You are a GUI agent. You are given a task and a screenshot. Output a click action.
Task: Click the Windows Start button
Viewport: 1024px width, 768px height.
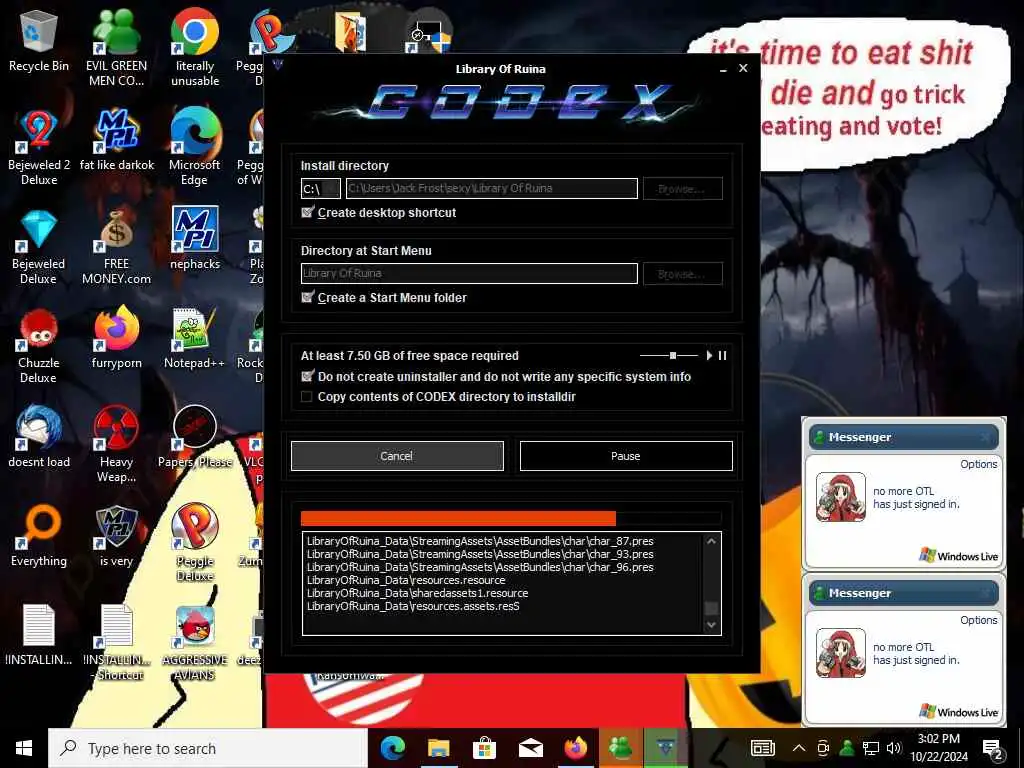(x=24, y=748)
